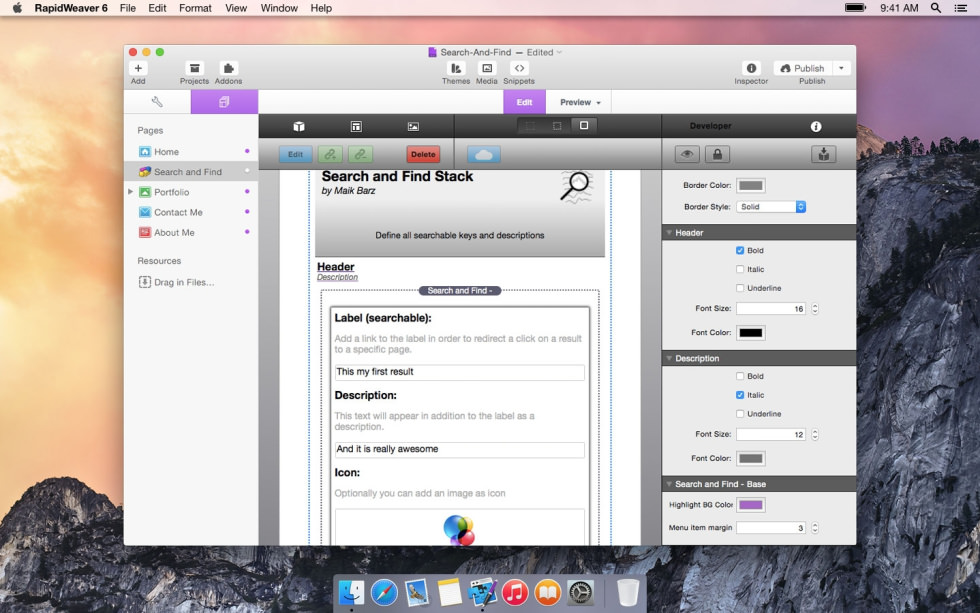
Task: Click the lock stack icon
Action: click(718, 154)
